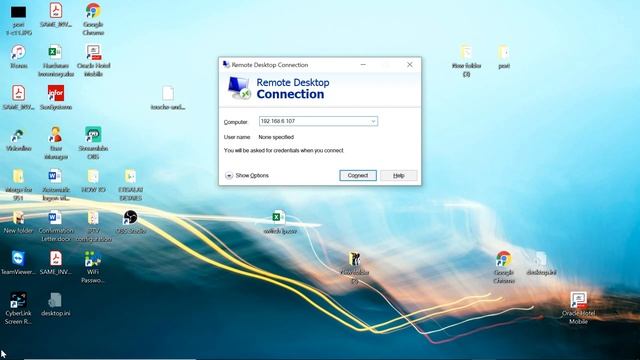Open the Computer combo box dropdown arrow
The width and height of the screenshot is (640, 360).
[373, 121]
